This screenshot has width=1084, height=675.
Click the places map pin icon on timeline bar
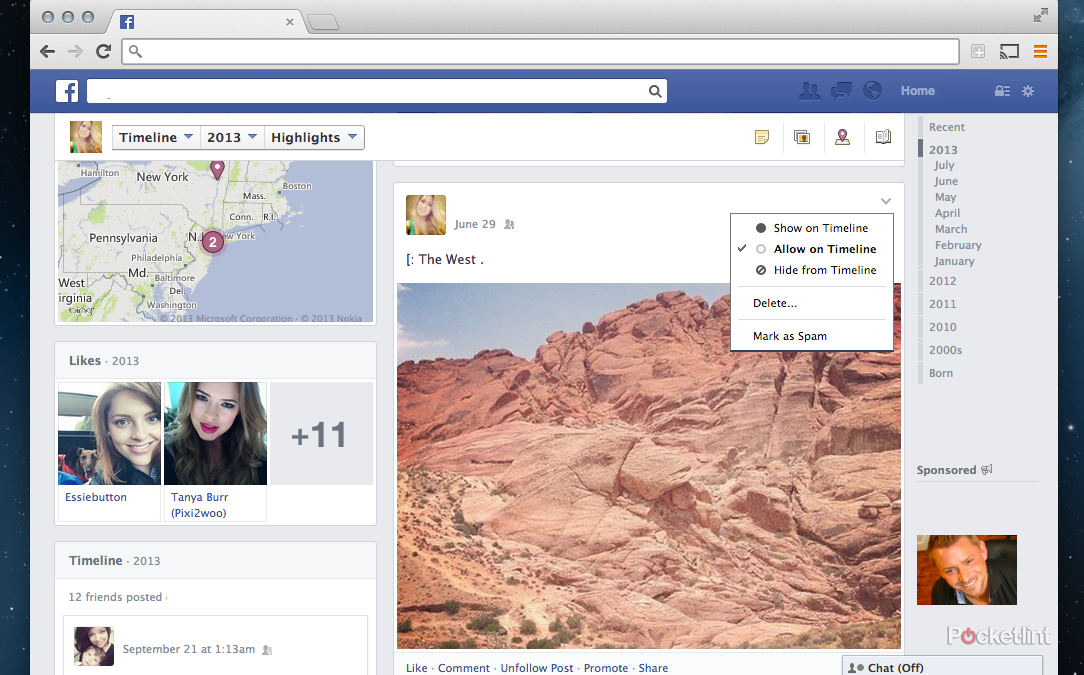842,137
